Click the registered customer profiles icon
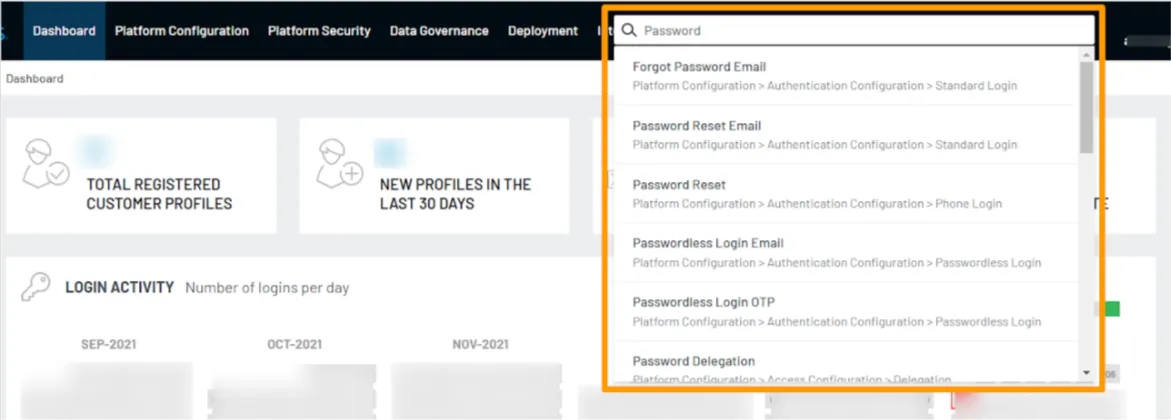 (x=46, y=165)
